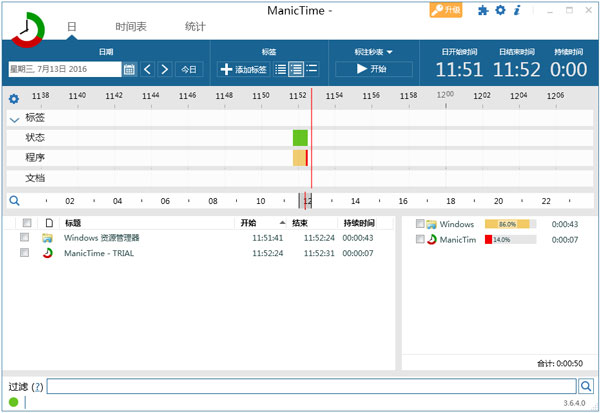Sort by 开始 column header
This screenshot has width=600, height=413.
[x=248, y=223]
